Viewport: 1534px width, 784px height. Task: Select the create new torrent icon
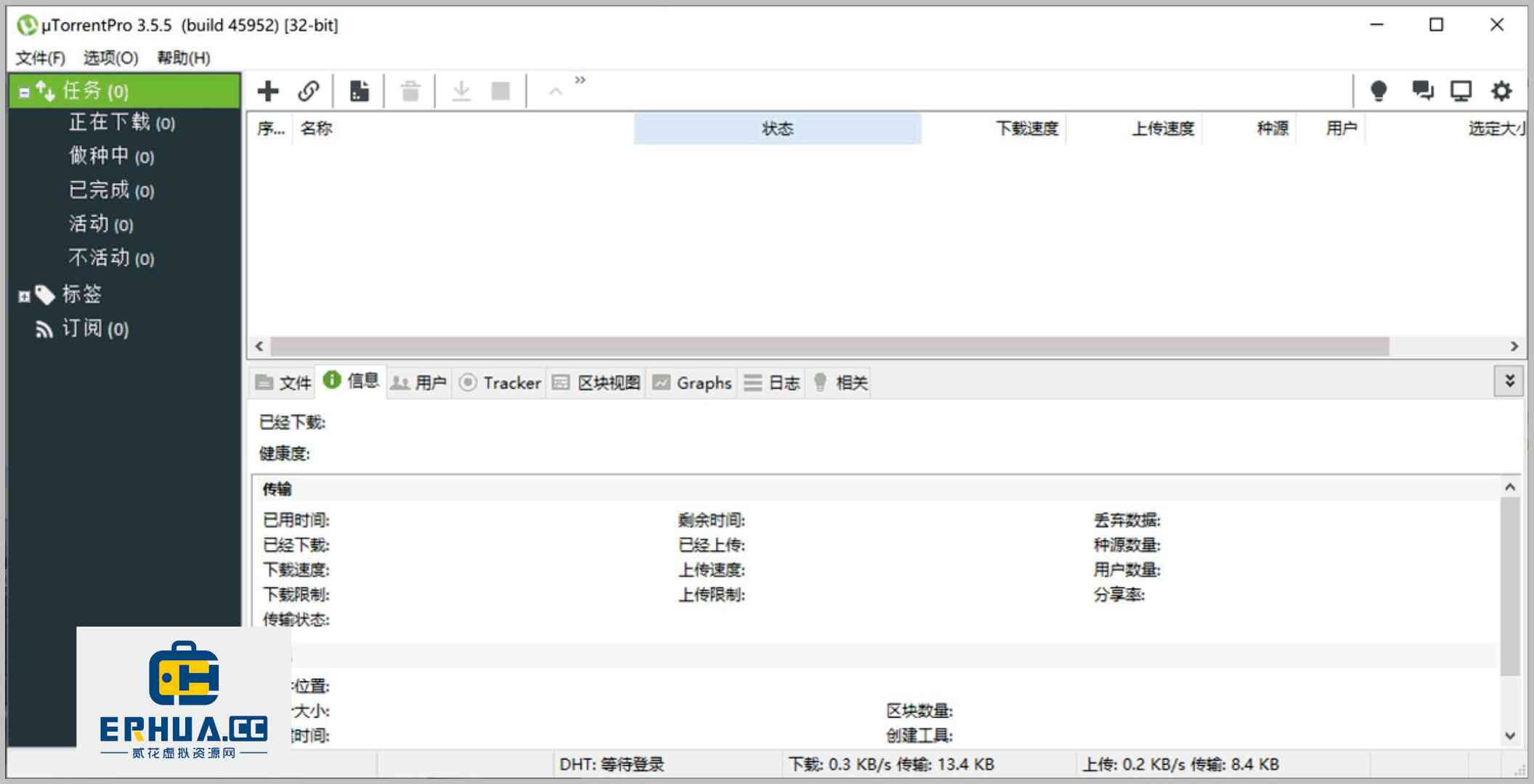tap(358, 91)
